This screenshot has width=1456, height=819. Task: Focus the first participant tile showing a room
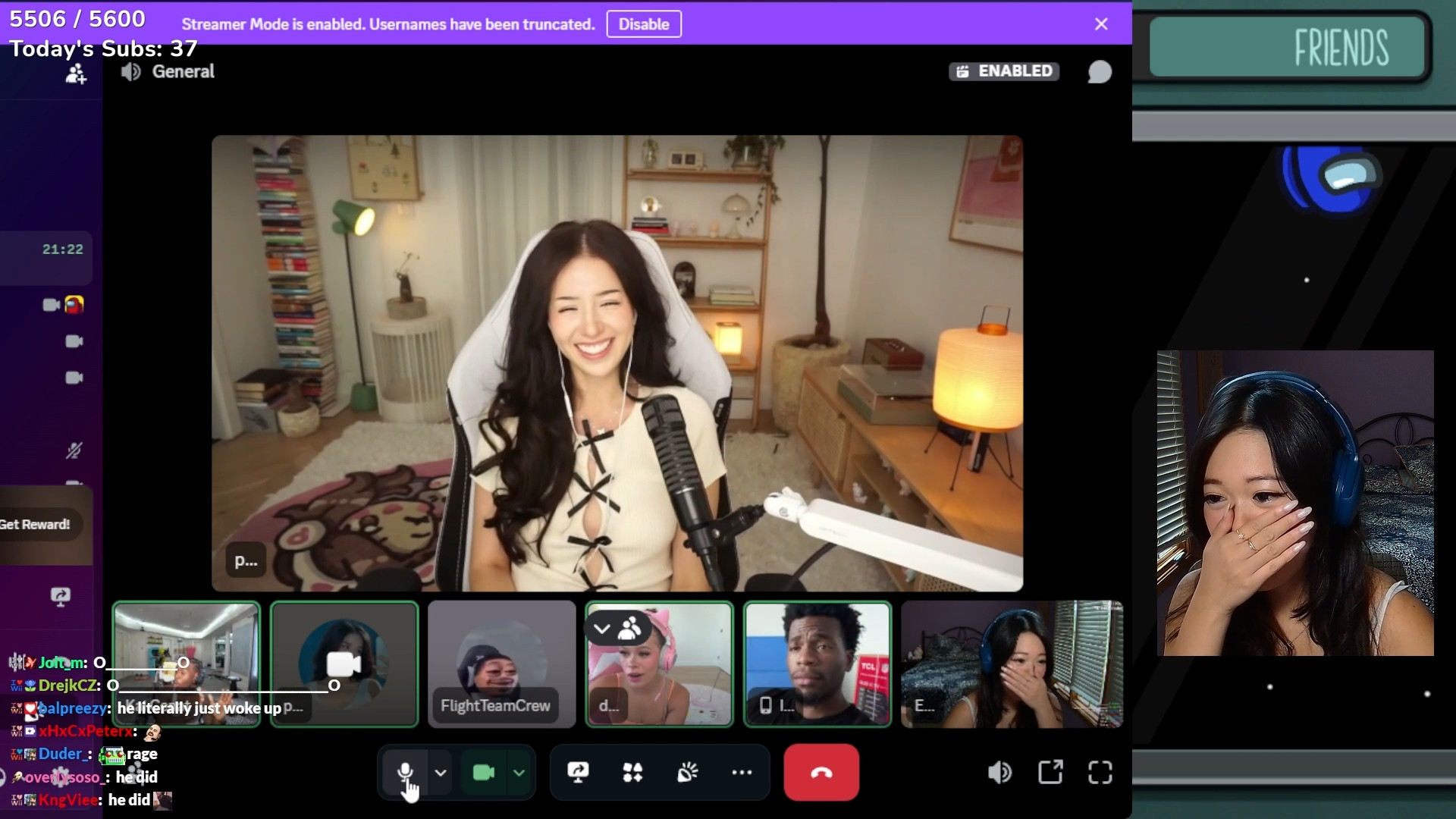[x=186, y=664]
